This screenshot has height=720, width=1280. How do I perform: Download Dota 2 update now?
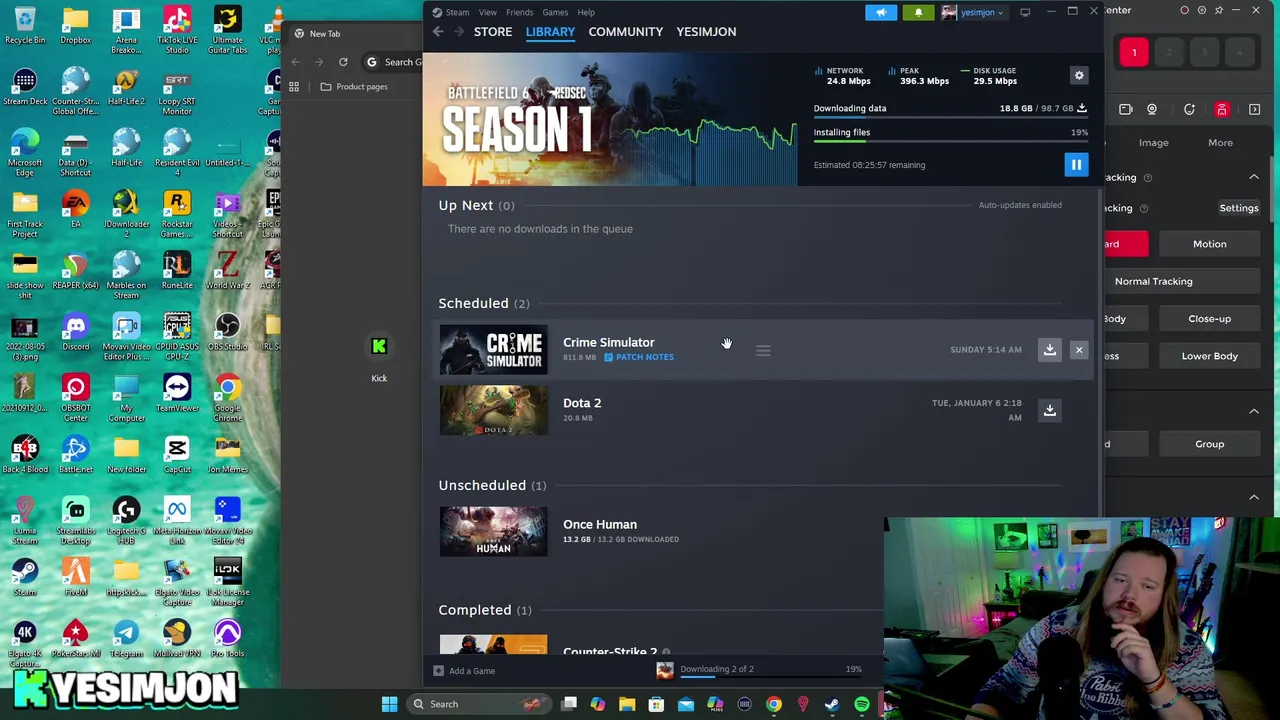click(1049, 410)
